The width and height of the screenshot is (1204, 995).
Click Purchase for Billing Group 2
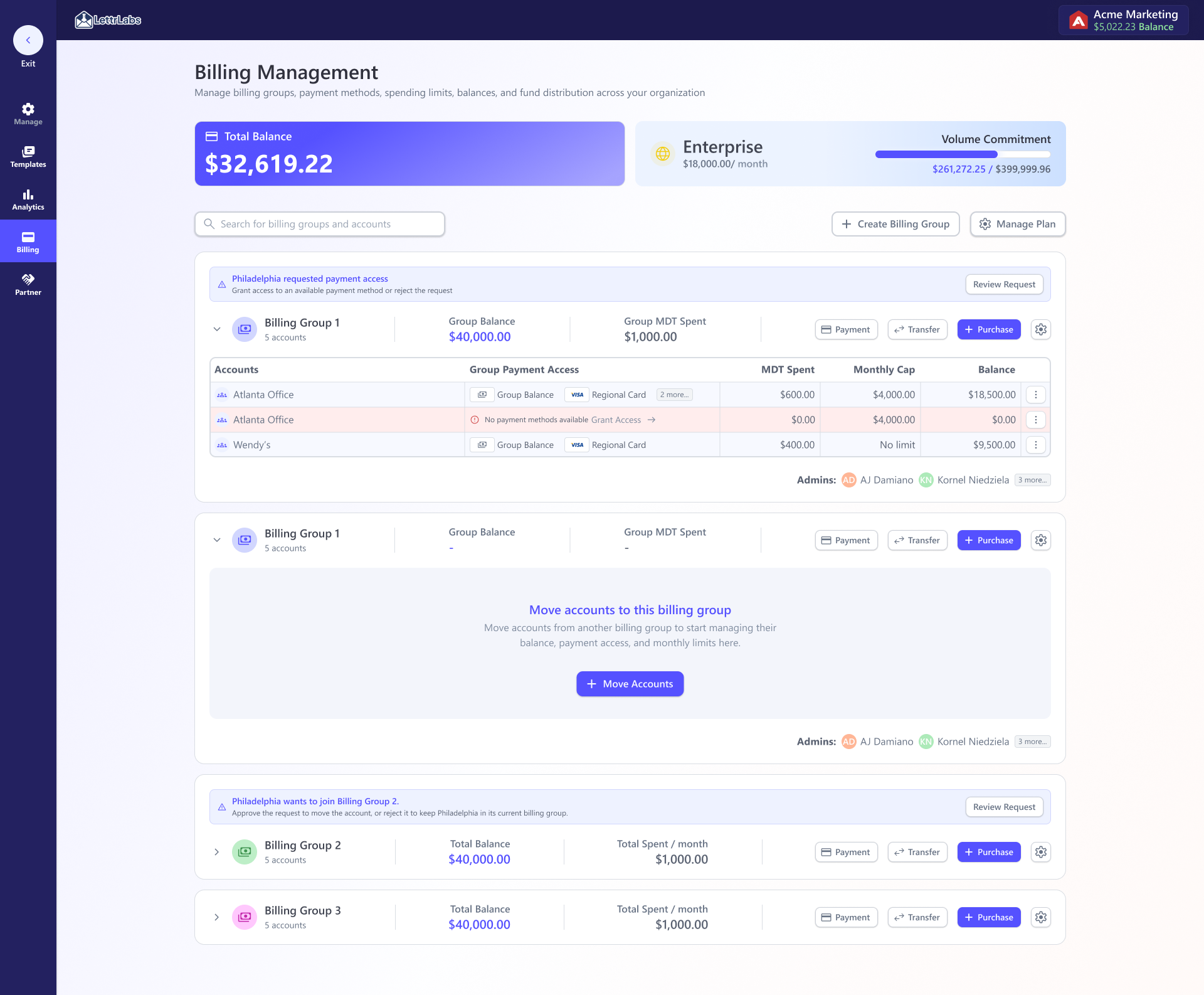(989, 852)
